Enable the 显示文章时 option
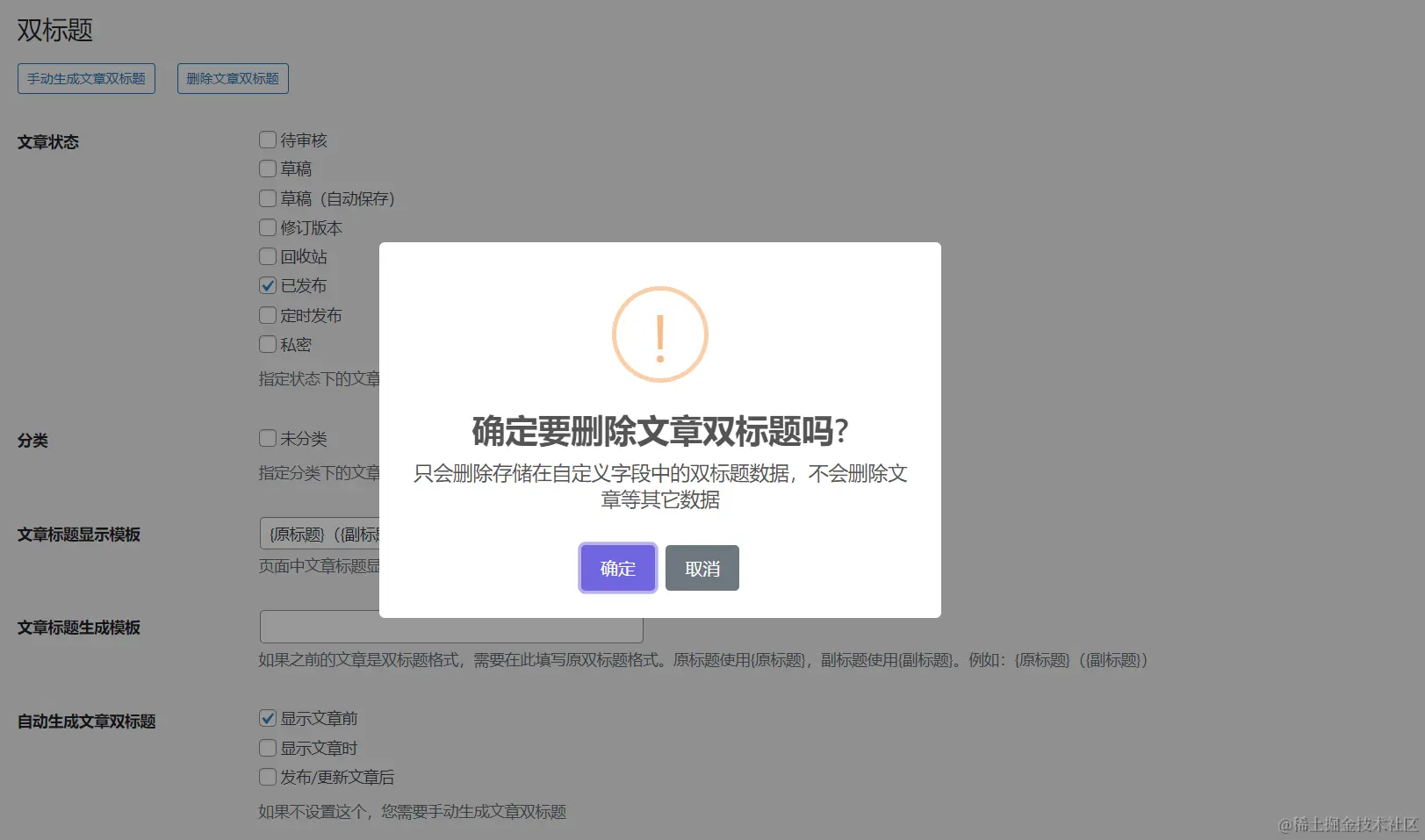The height and width of the screenshot is (840, 1425). click(267, 747)
